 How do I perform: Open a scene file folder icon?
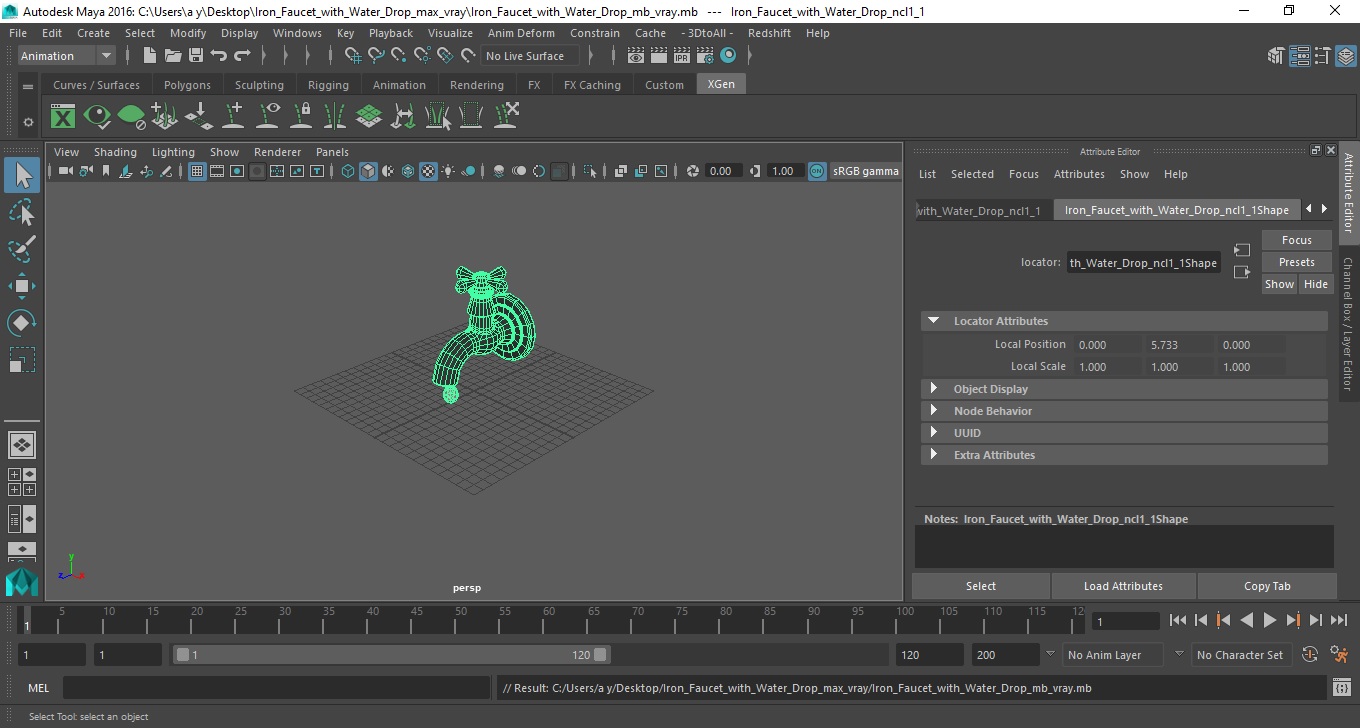173,56
